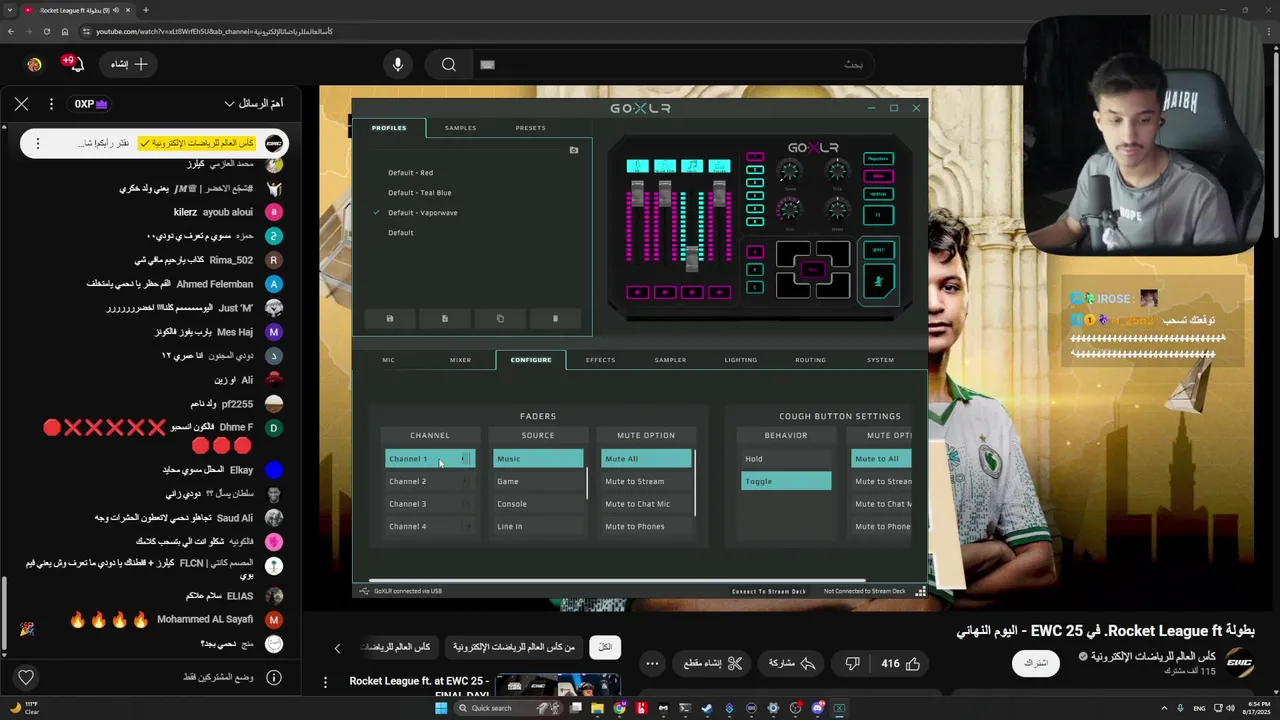Switch to the Samples tab

coord(460,128)
